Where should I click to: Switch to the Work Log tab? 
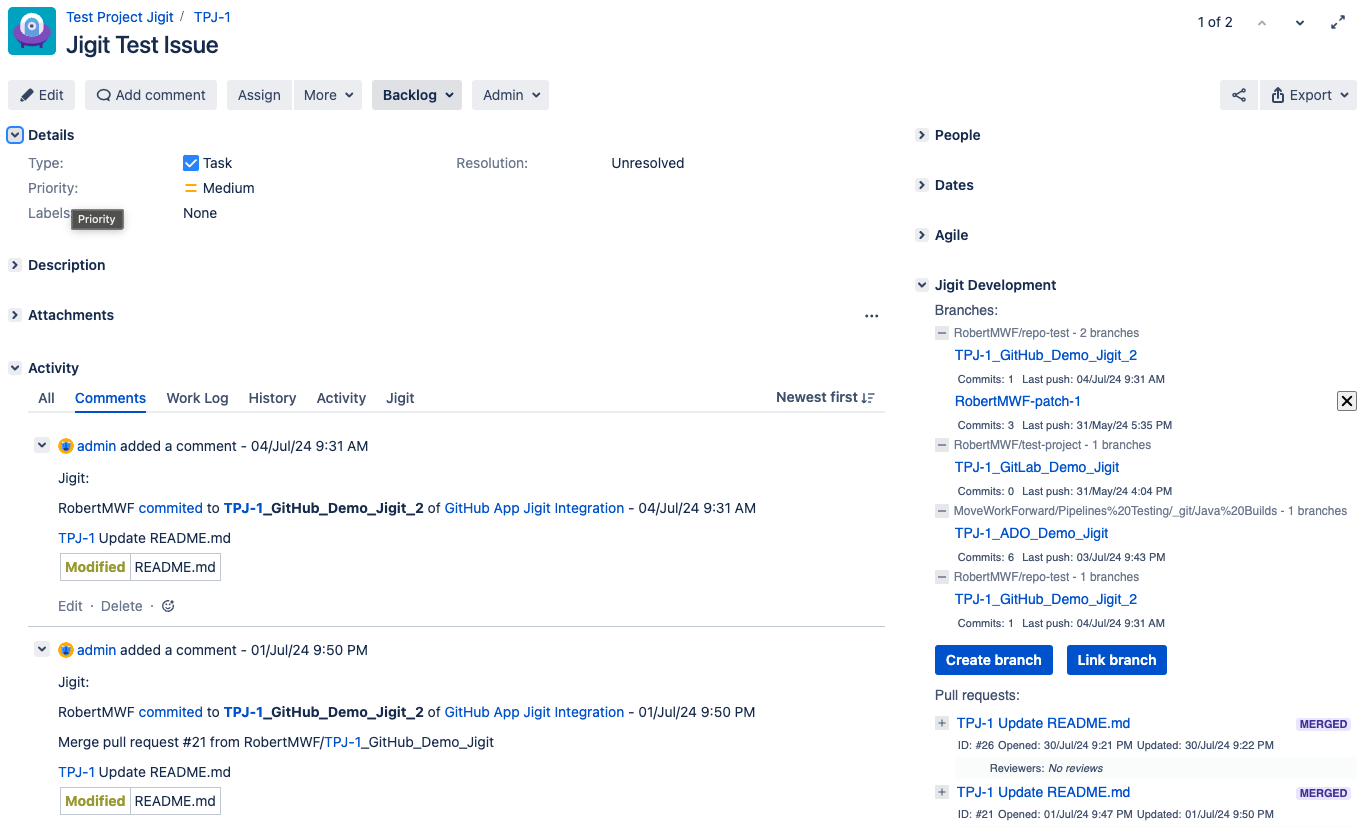(x=197, y=398)
